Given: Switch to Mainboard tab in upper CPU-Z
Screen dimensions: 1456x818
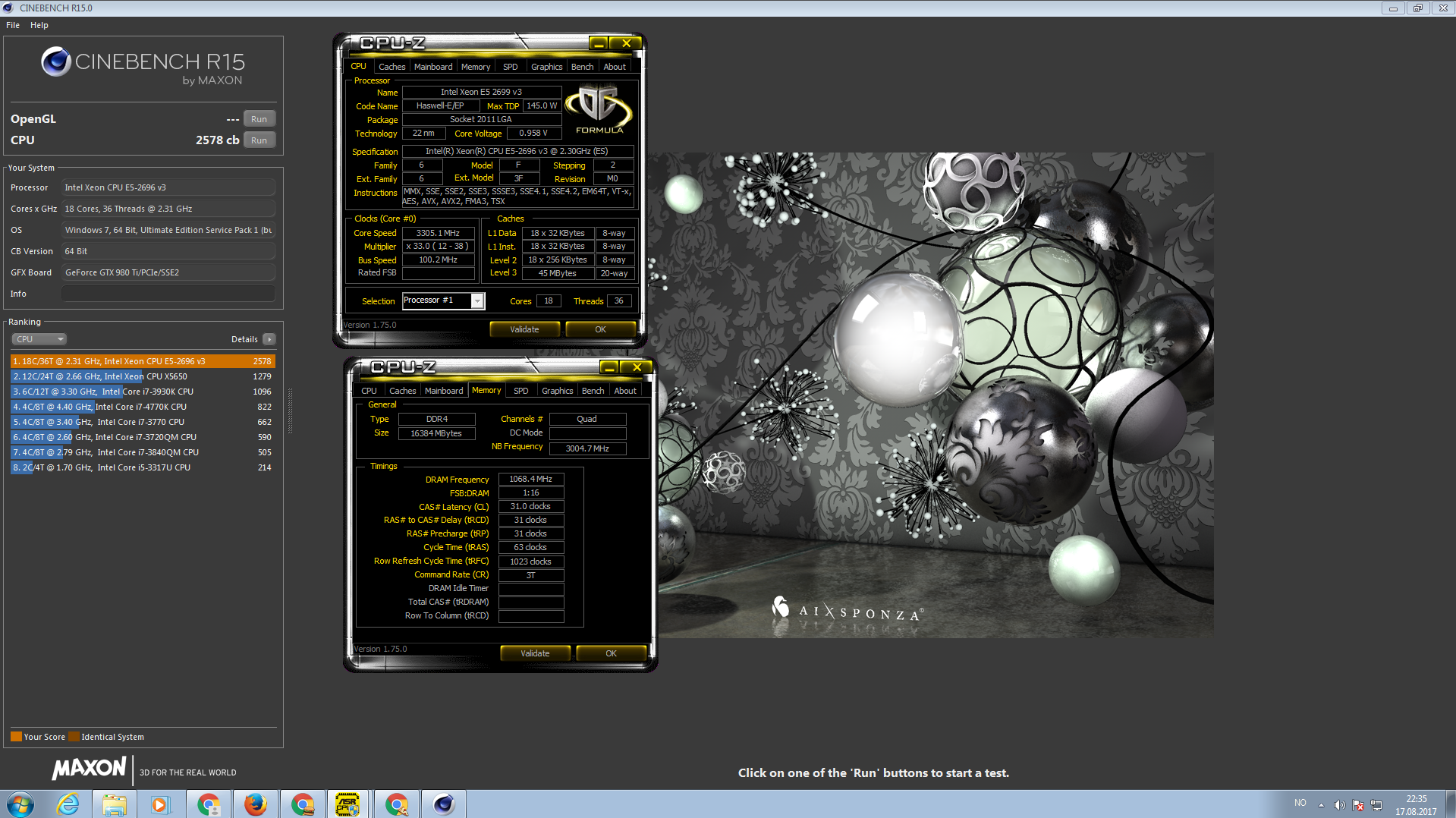Looking at the screenshot, I should point(433,67).
